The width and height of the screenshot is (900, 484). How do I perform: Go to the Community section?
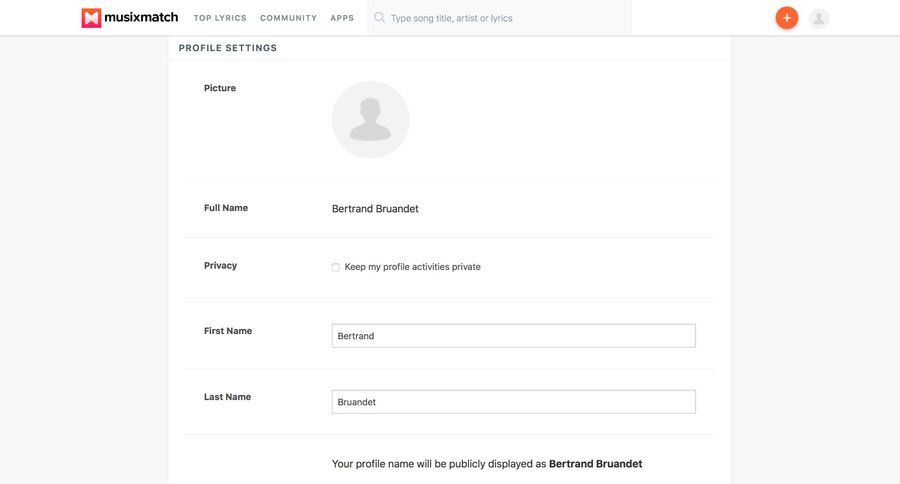(288, 18)
